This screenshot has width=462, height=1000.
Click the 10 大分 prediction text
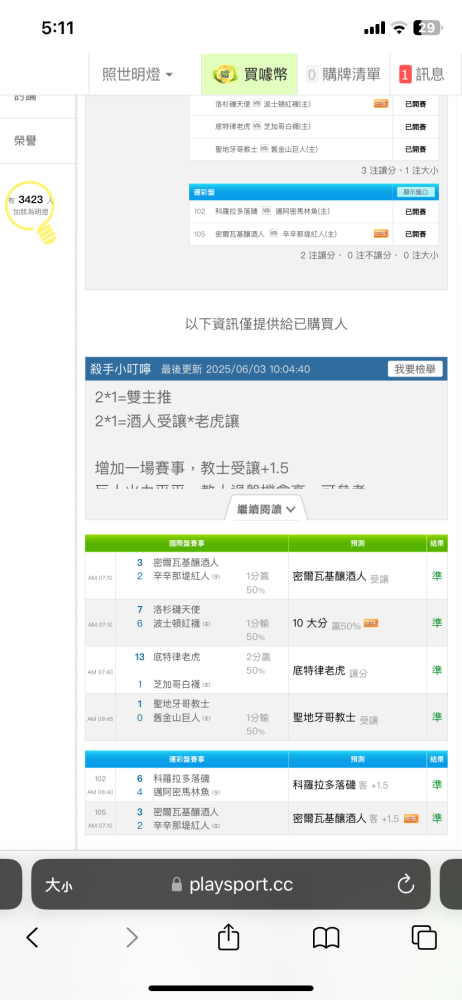(309, 623)
